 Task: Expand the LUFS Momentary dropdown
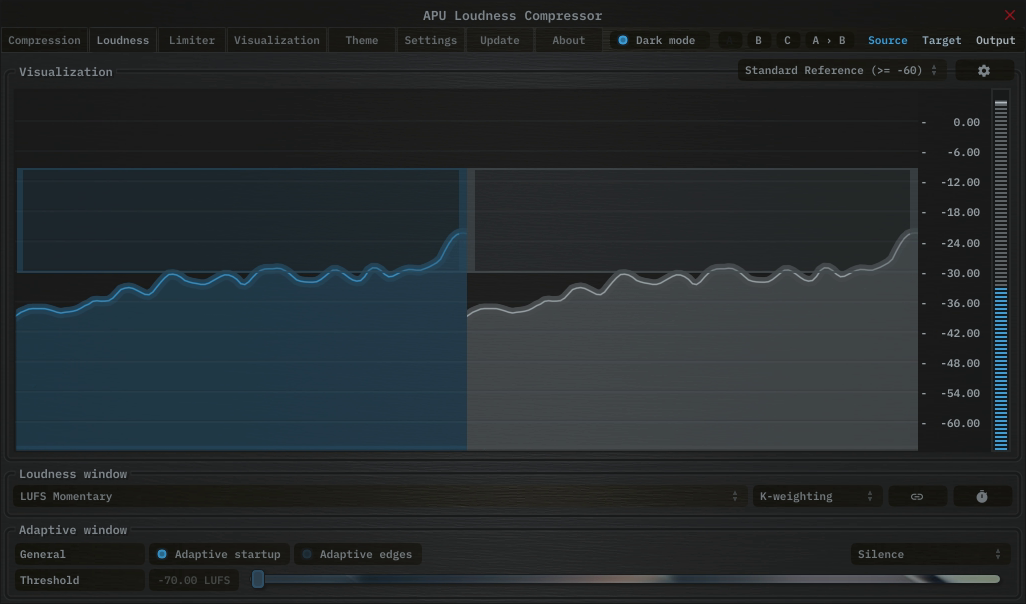(x=380, y=497)
